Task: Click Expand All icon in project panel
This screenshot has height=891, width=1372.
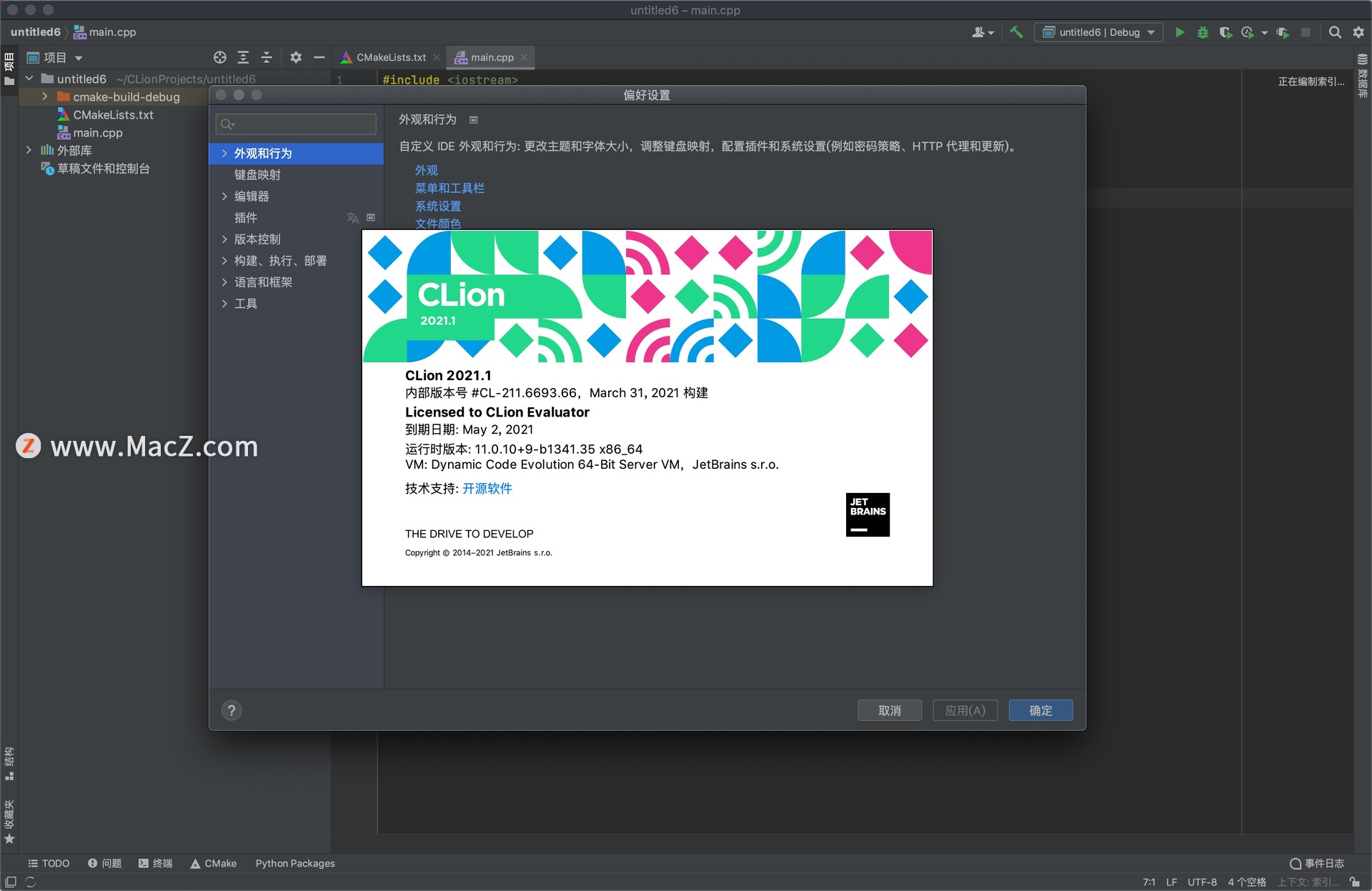Action: tap(243, 57)
